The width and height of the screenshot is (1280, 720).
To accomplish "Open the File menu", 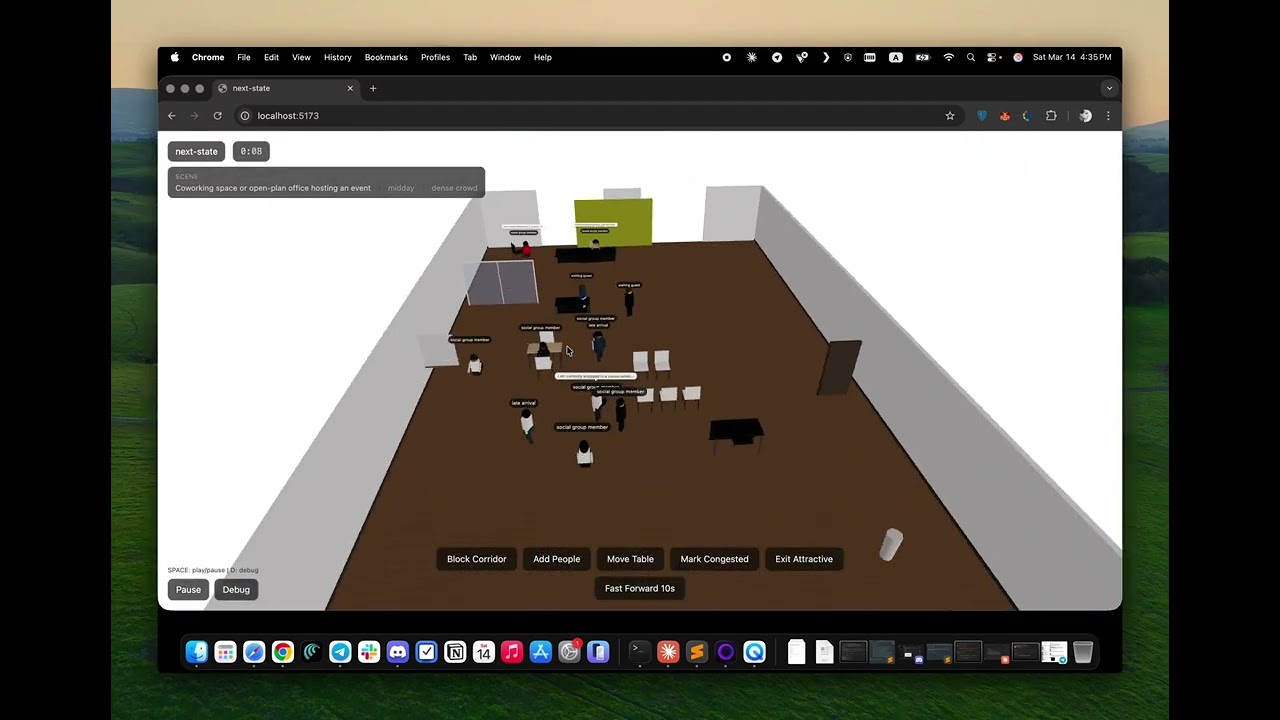I will point(244,57).
